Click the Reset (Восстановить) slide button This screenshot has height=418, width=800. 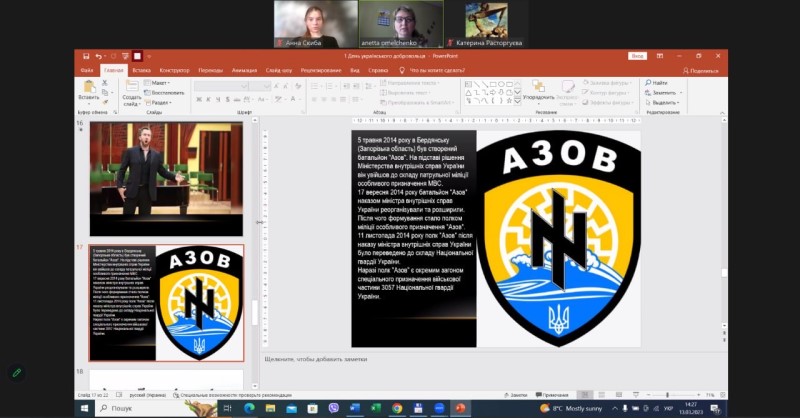(164, 93)
